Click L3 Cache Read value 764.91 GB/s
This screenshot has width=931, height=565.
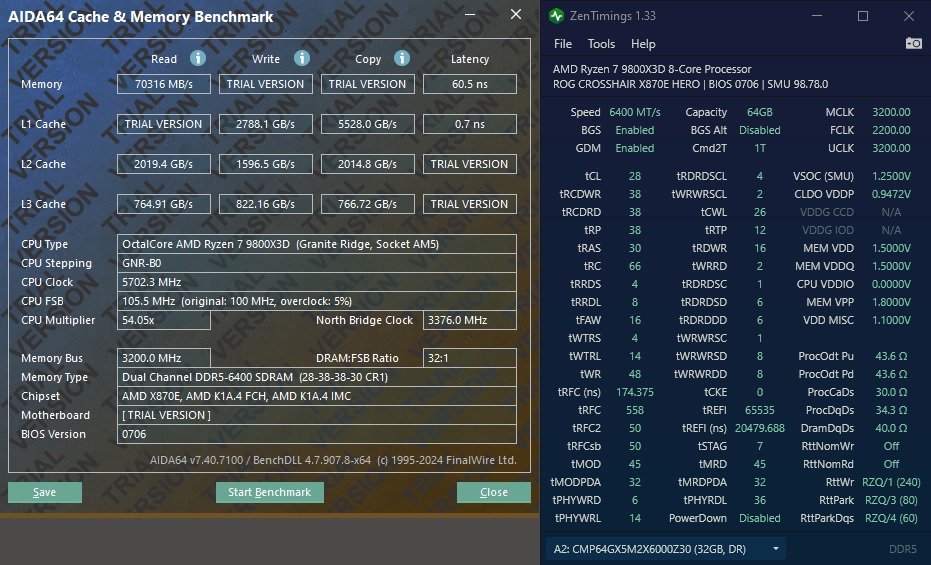tap(164, 204)
